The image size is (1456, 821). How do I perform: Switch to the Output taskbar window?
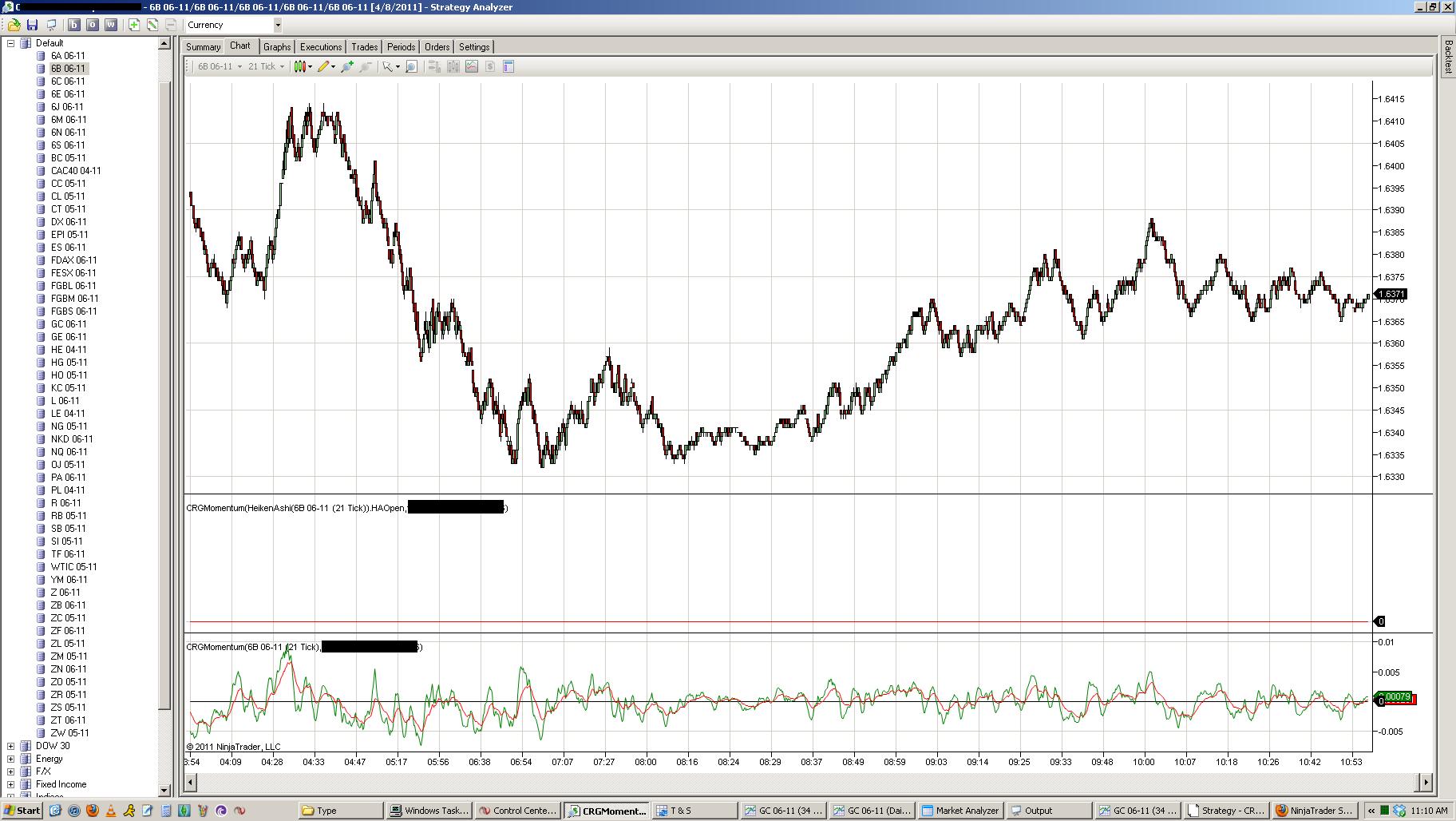coord(1048,810)
